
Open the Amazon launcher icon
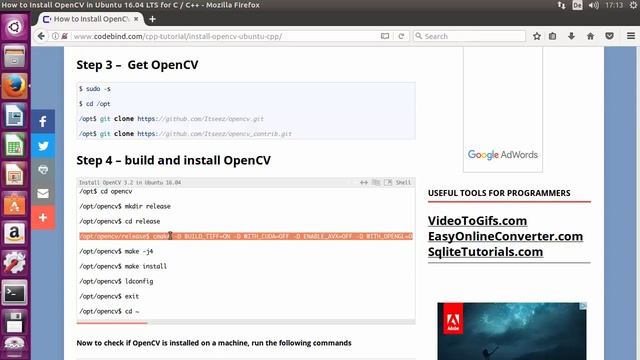coord(14,233)
